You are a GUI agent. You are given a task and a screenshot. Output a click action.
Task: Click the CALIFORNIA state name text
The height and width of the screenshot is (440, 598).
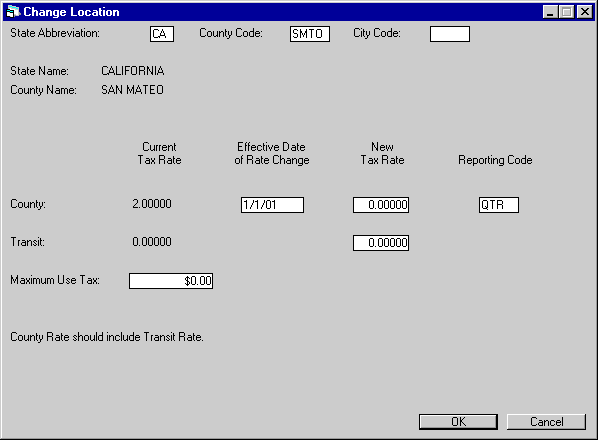click(133, 71)
